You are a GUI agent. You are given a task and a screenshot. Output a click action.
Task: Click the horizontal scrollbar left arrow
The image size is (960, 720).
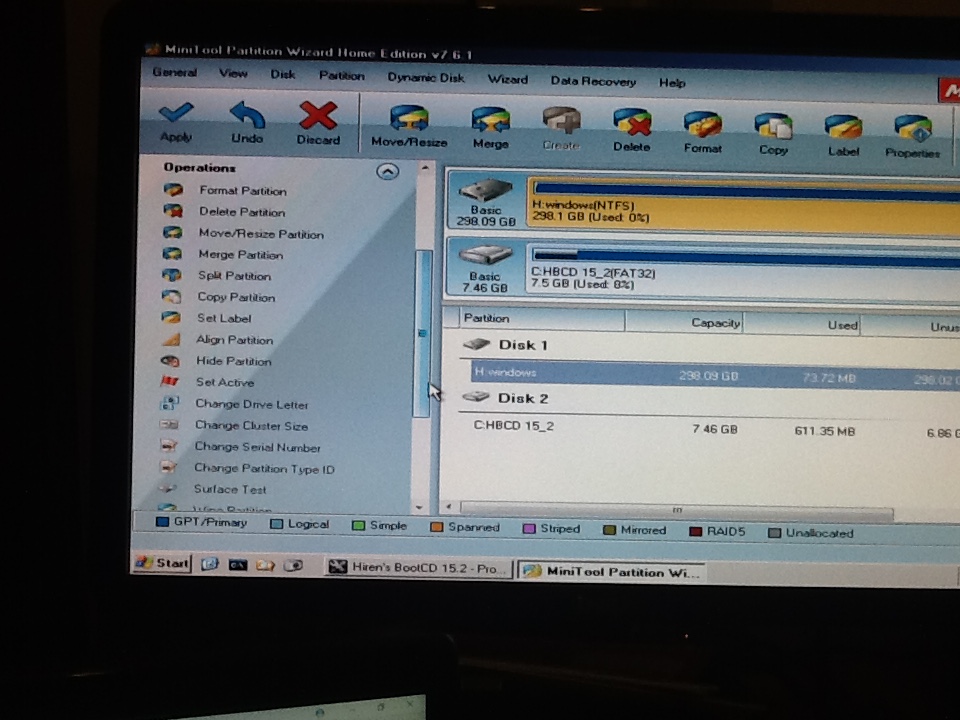(449, 507)
